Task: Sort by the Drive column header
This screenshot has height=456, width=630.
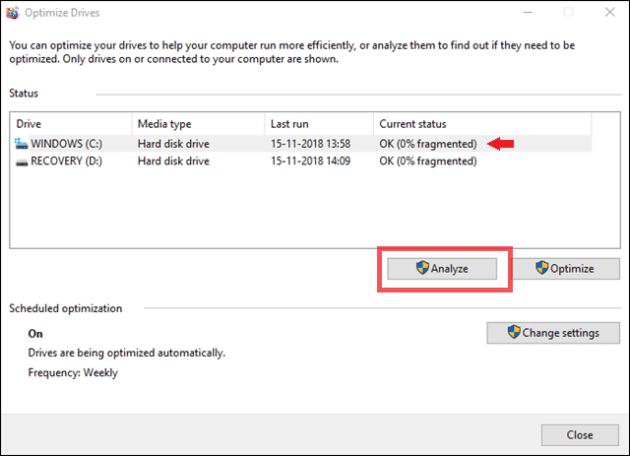Action: 72,124
